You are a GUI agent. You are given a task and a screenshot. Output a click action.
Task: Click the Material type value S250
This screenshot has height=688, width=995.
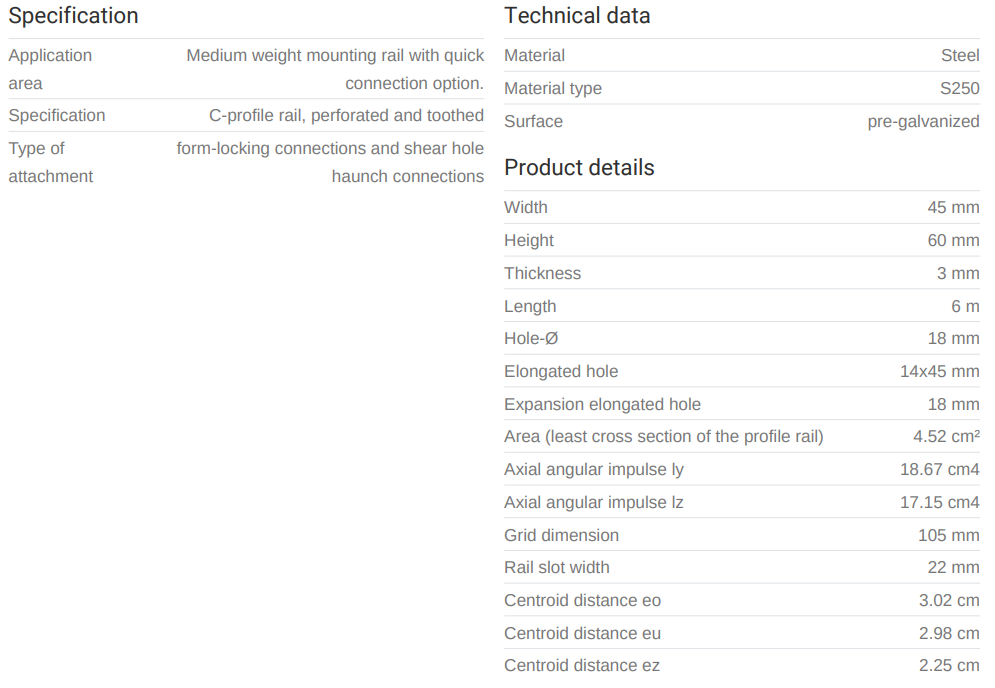coord(959,89)
